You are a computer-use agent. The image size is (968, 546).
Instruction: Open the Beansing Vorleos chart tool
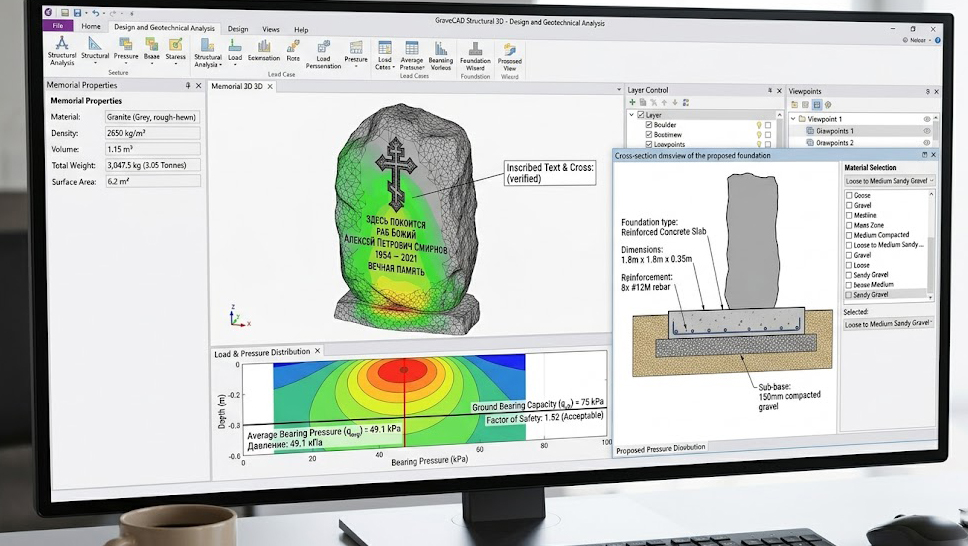click(441, 56)
